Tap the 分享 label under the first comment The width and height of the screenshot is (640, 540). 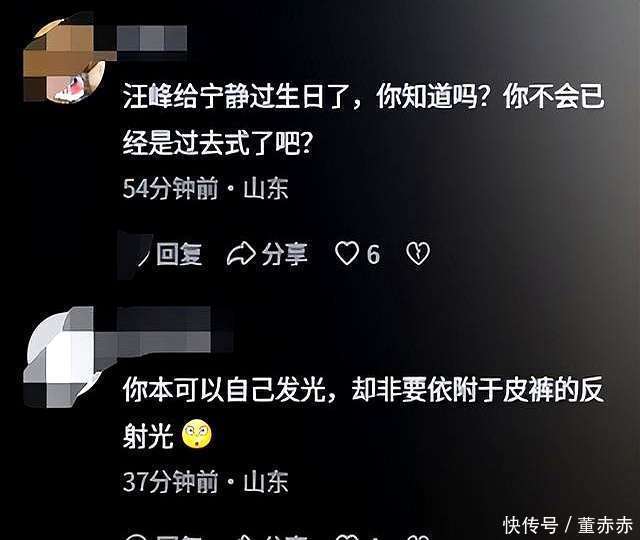(284, 253)
